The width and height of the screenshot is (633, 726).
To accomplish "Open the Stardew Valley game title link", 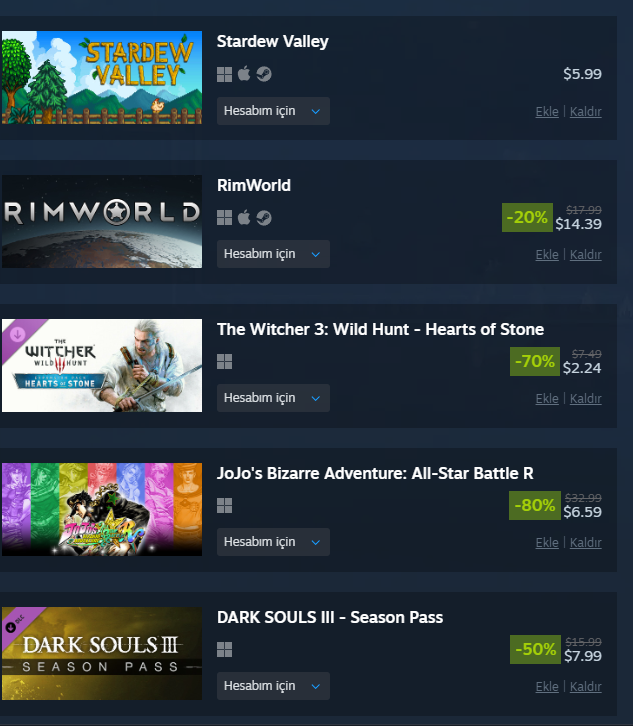I will click(272, 42).
